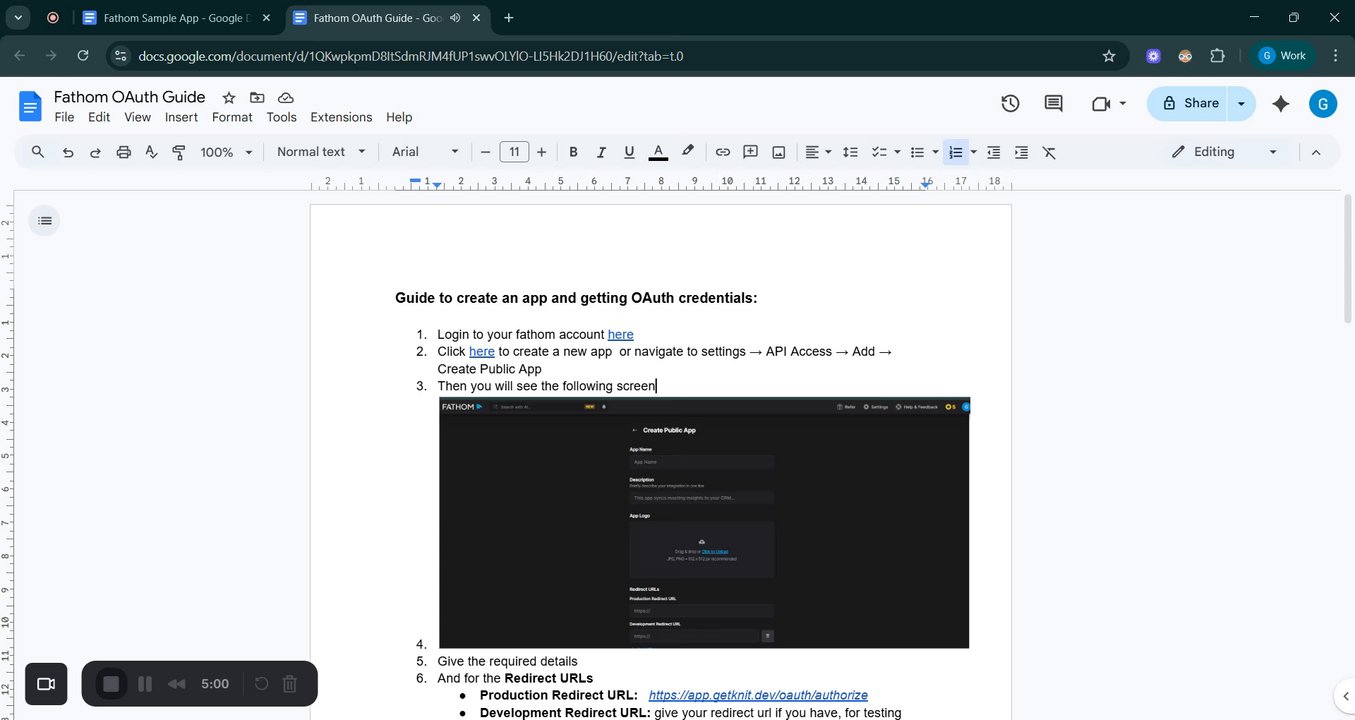Choose a highlight color
This screenshot has width=1355, height=720.
(688, 152)
